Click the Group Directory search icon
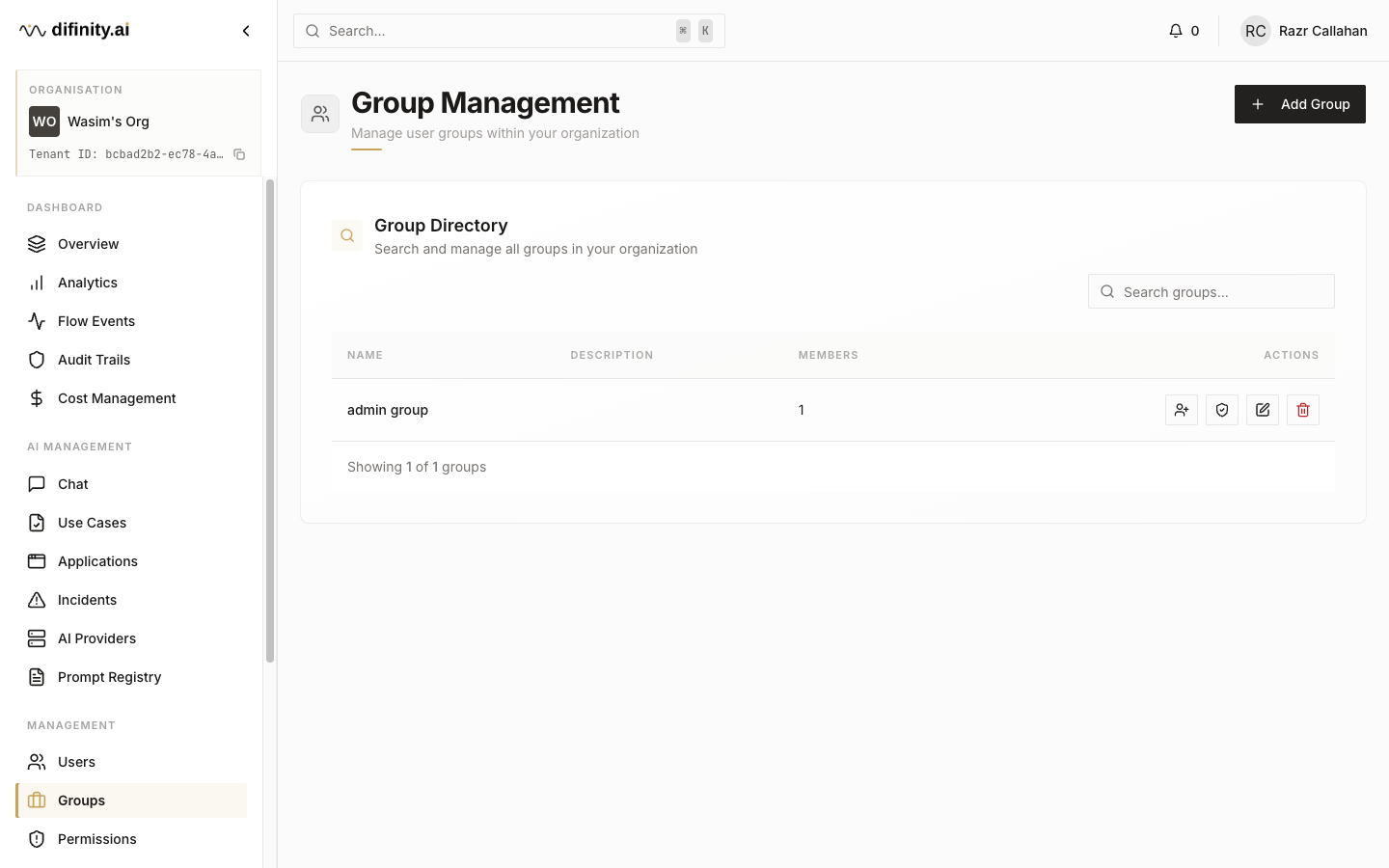This screenshot has height=868, width=1389. (347, 235)
